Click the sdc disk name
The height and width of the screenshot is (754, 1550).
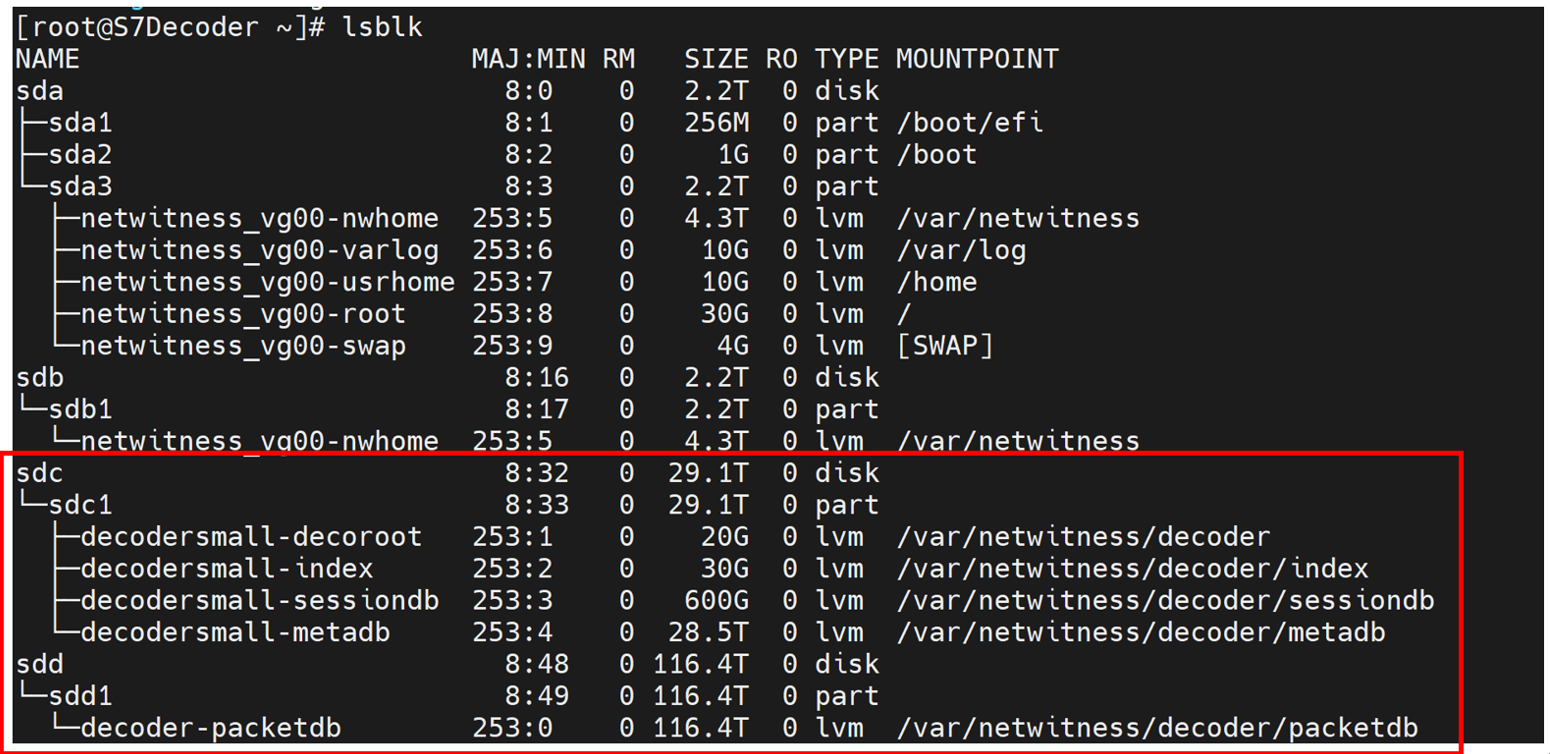point(40,473)
